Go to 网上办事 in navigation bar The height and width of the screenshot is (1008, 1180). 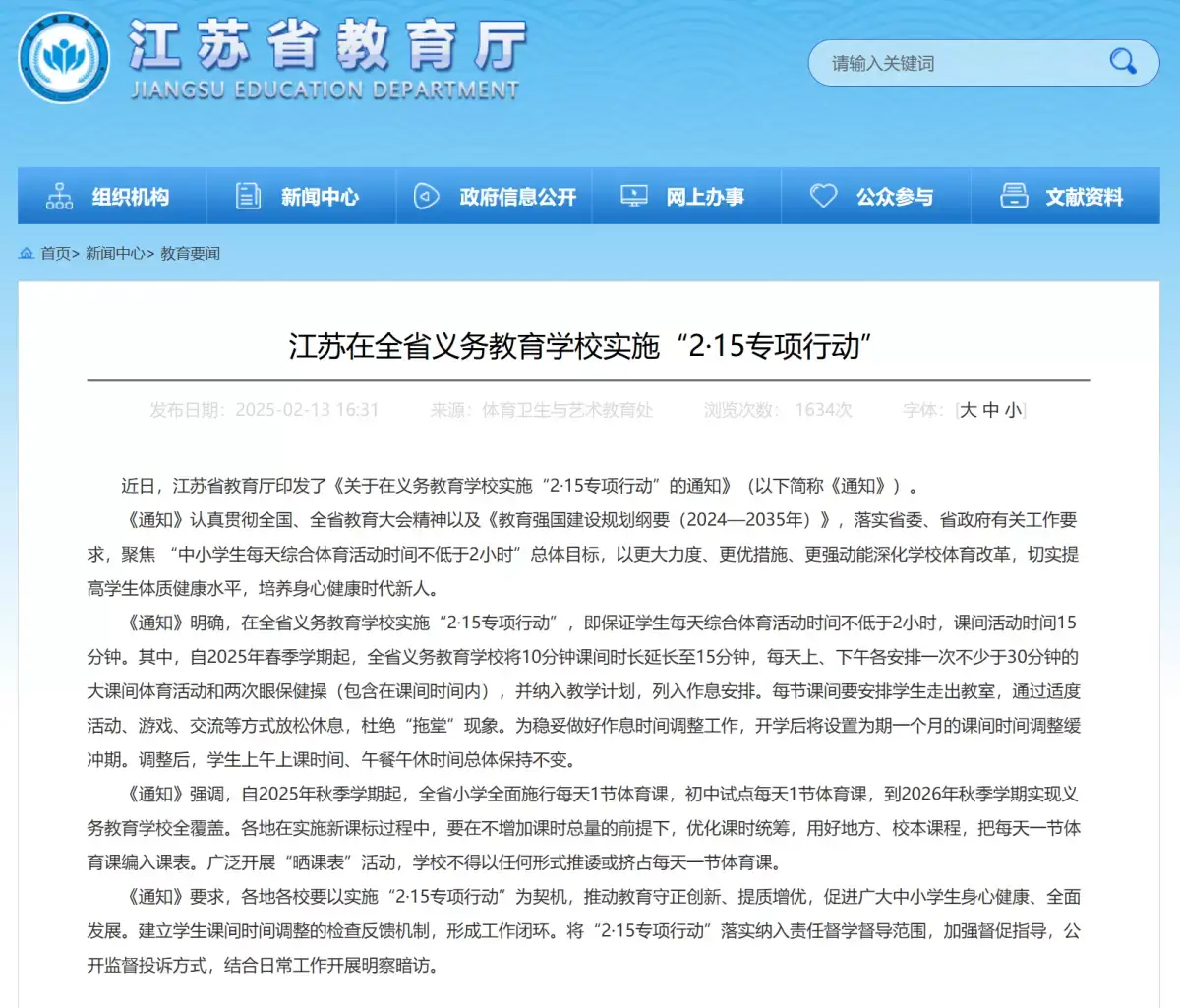705,197
